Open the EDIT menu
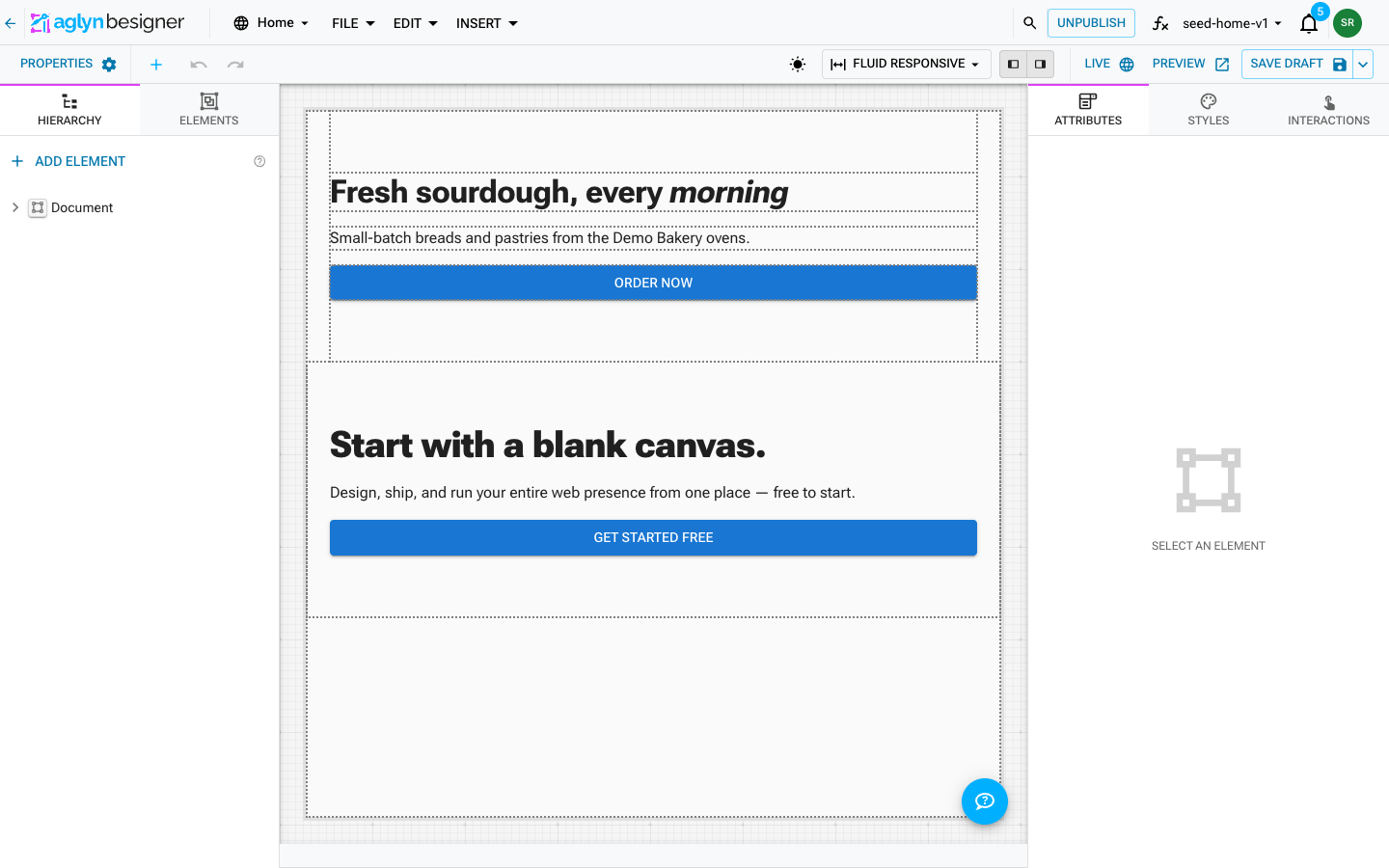 [x=415, y=23]
